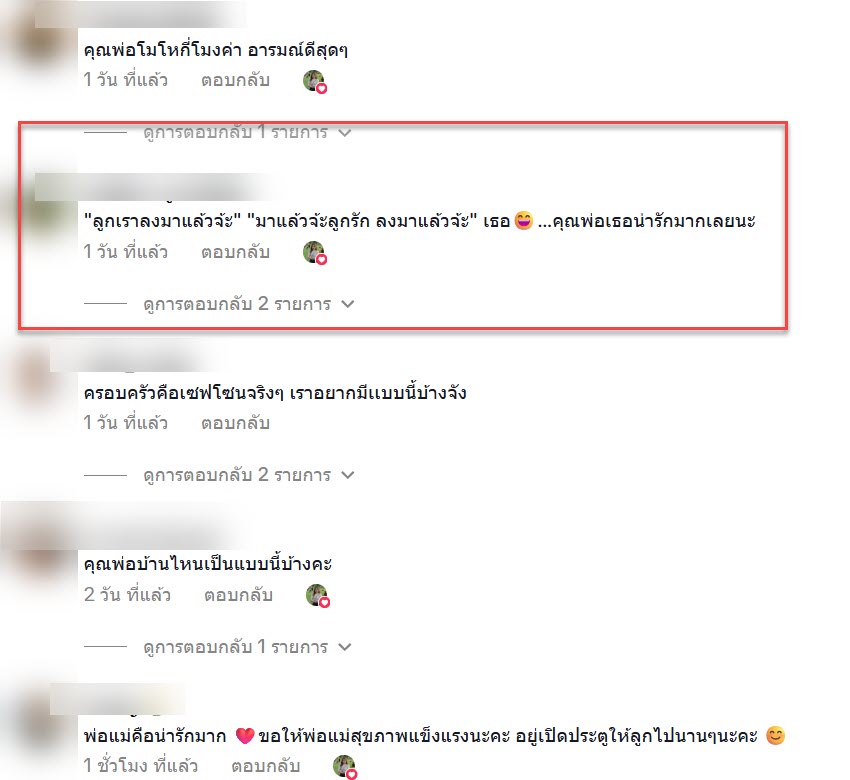
Task: Open blurred profile picture beside the คุณพ่อบ้านไหน comment
Action: click(x=35, y=553)
